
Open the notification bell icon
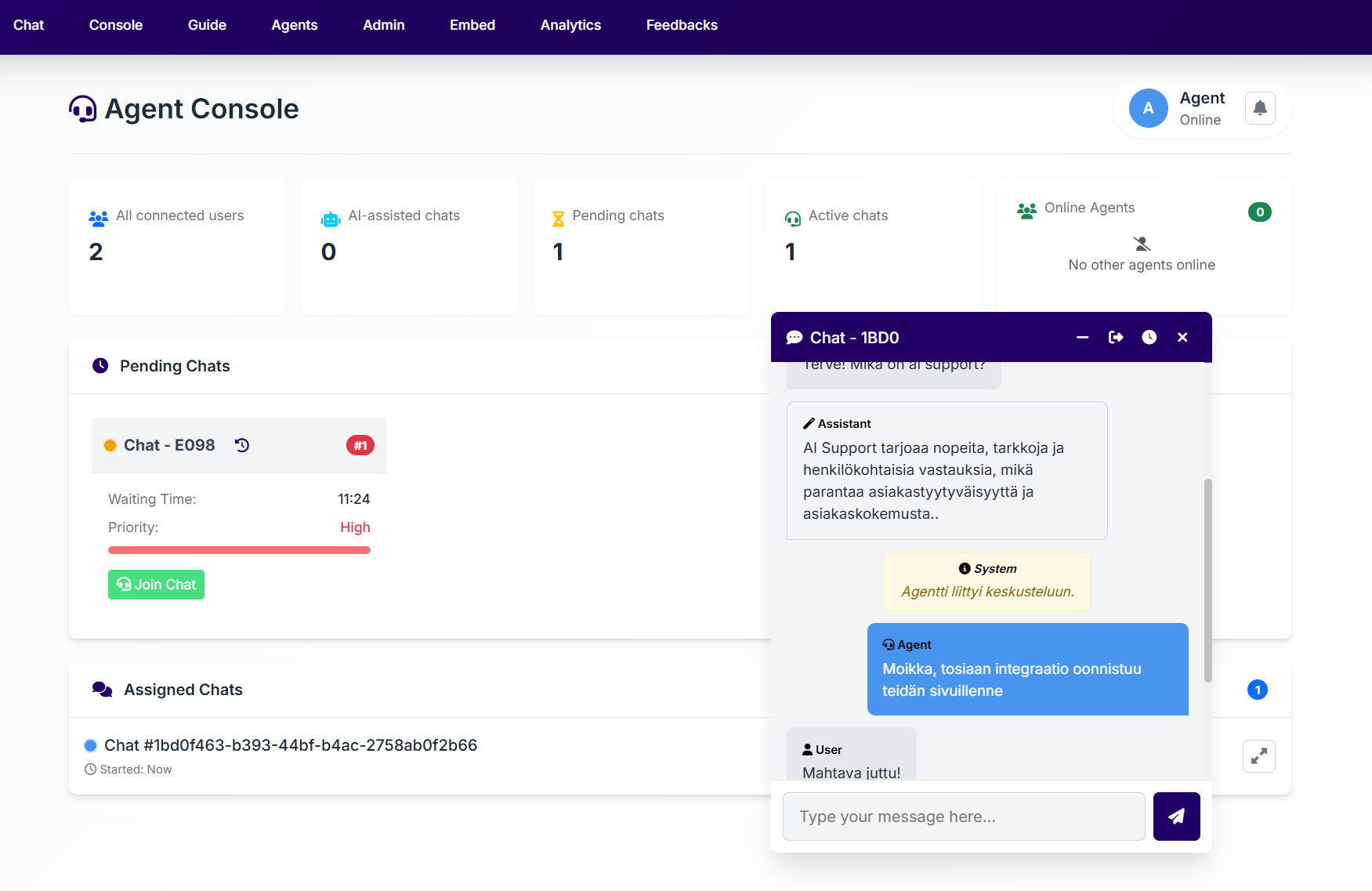click(x=1259, y=108)
